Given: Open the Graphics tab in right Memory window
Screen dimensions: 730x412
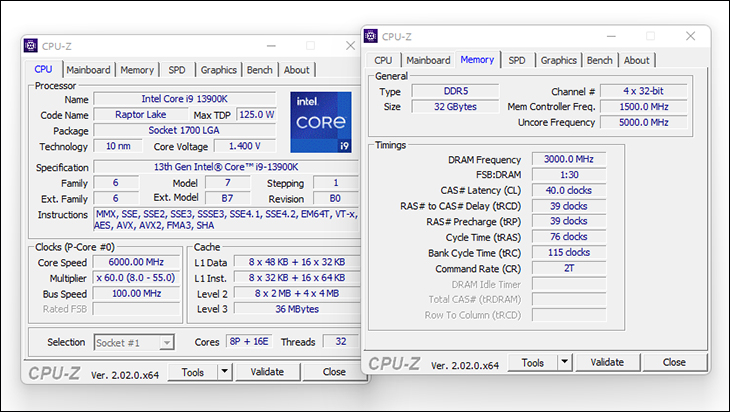Looking at the screenshot, I should 559,60.
